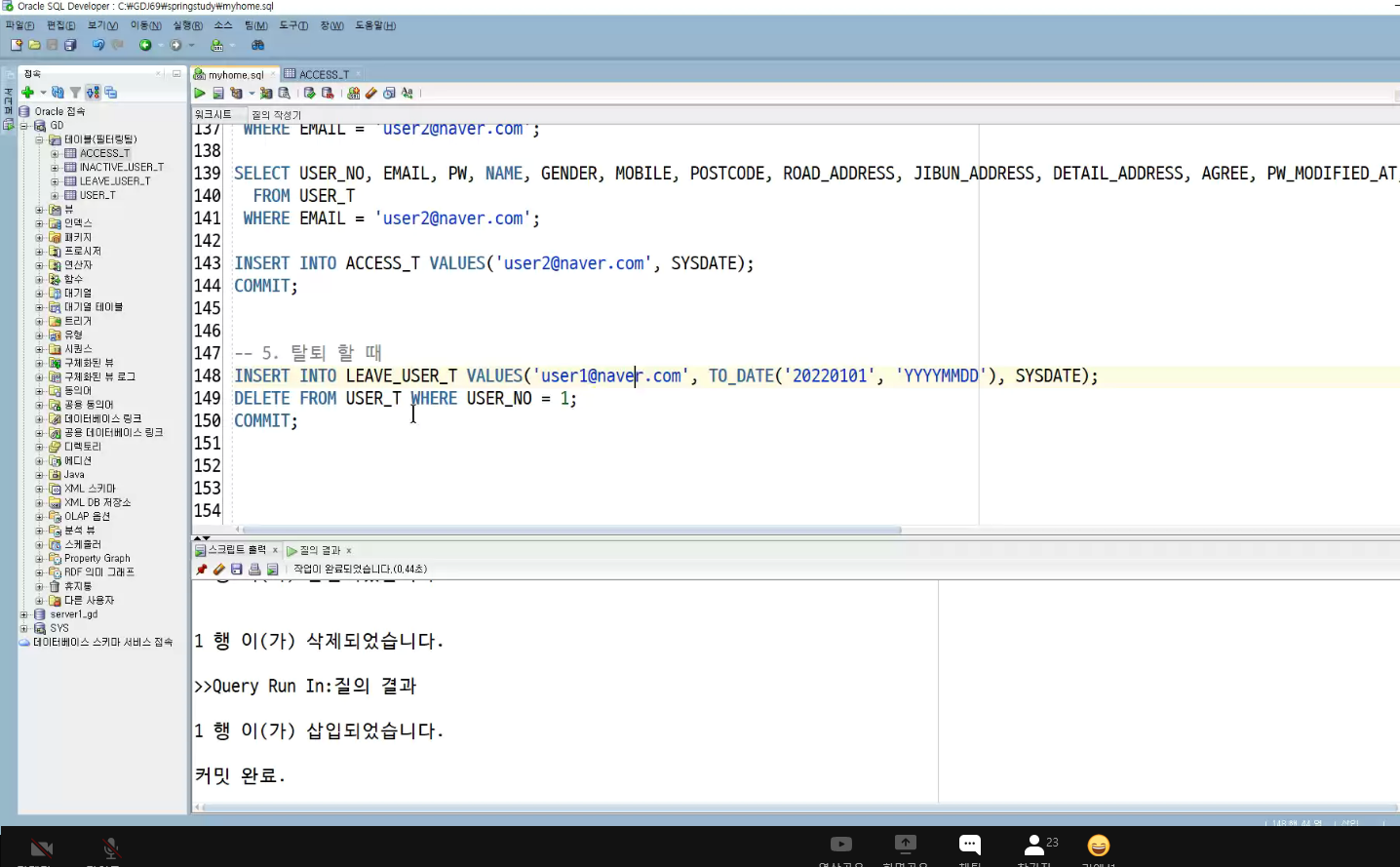The image size is (1400, 867).
Task: Toggle the muted microphone icon
Action: (110, 847)
